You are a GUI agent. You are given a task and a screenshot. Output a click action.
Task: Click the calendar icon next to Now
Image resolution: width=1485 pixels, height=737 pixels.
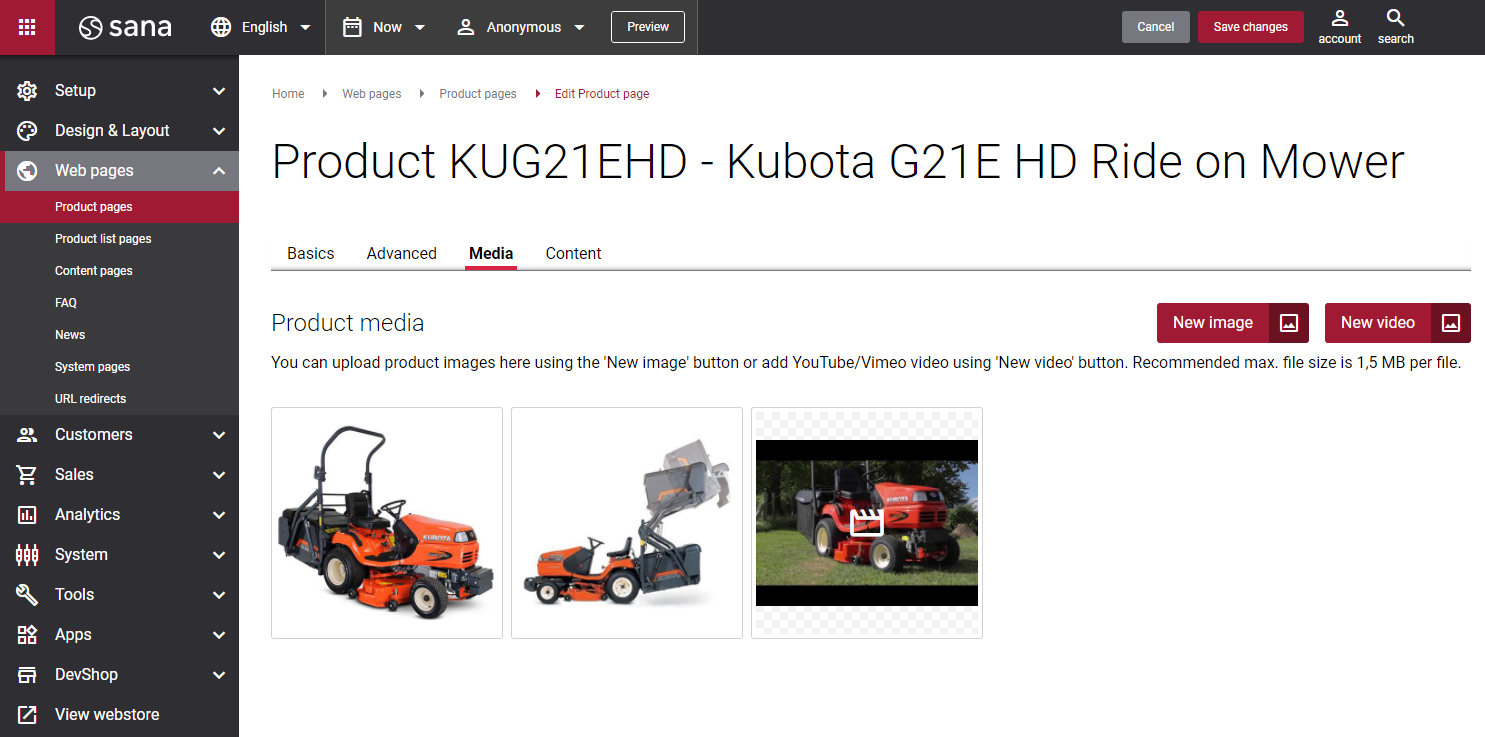(x=352, y=27)
